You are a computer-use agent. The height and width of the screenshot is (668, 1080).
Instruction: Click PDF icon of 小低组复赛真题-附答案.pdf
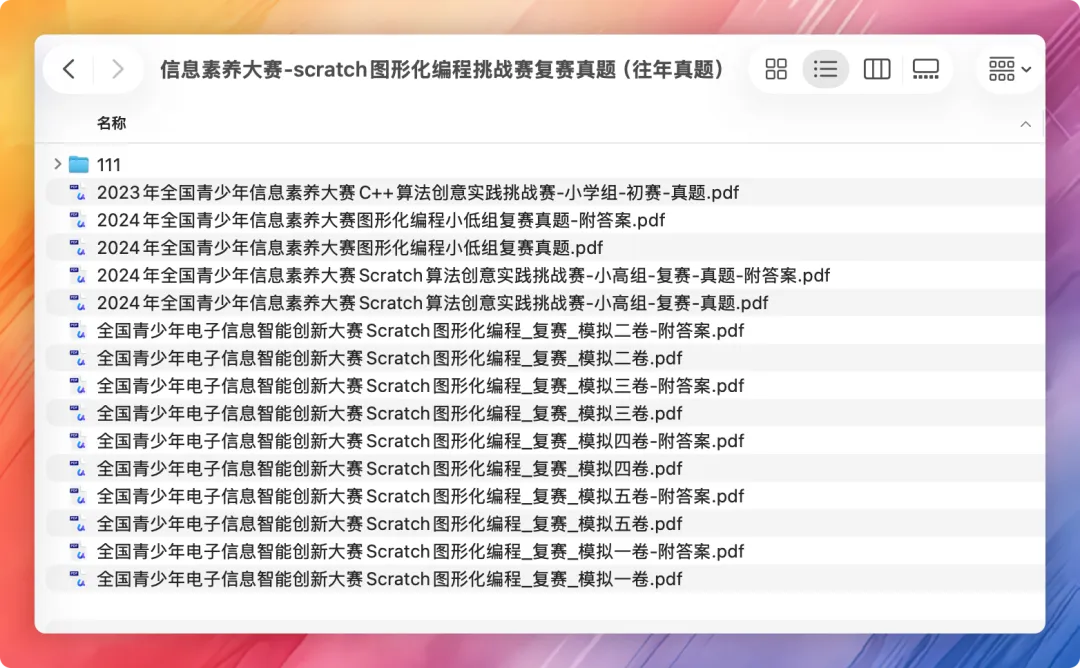point(78,220)
